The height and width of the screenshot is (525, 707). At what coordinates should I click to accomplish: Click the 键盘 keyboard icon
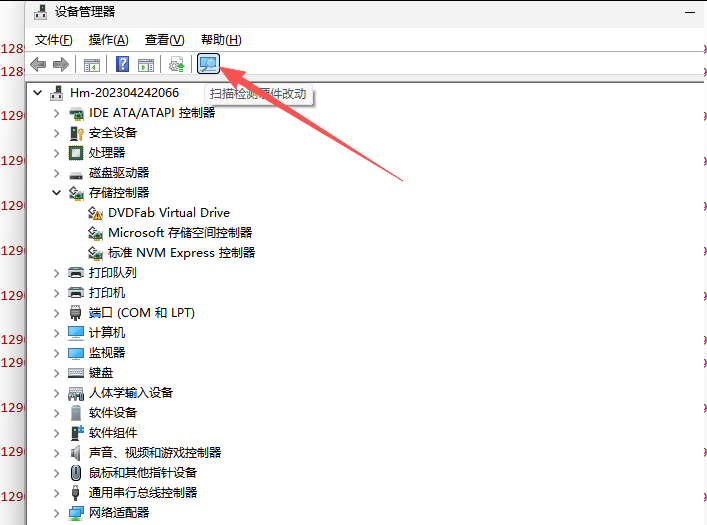coord(76,373)
